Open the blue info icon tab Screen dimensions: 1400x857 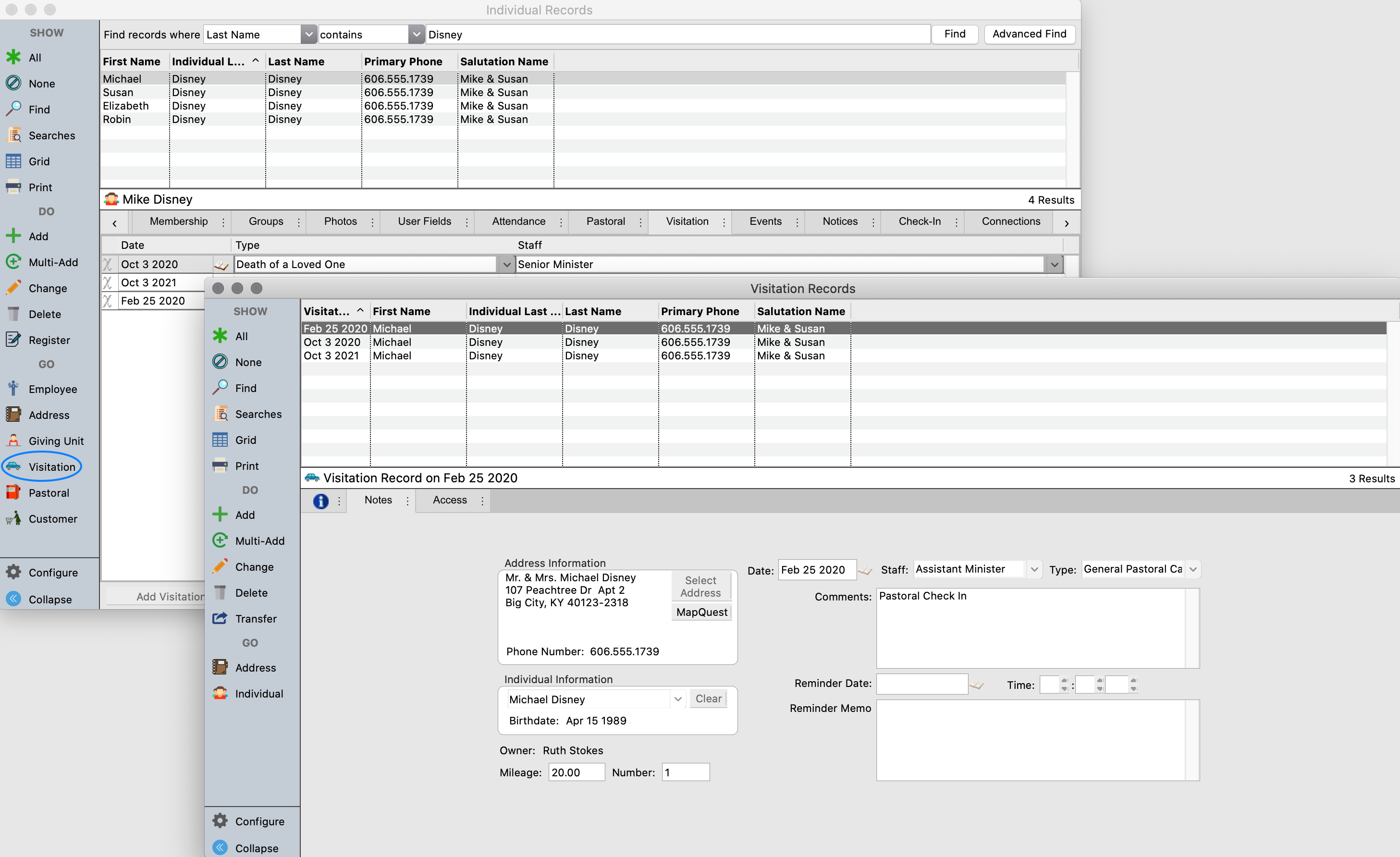pos(320,501)
